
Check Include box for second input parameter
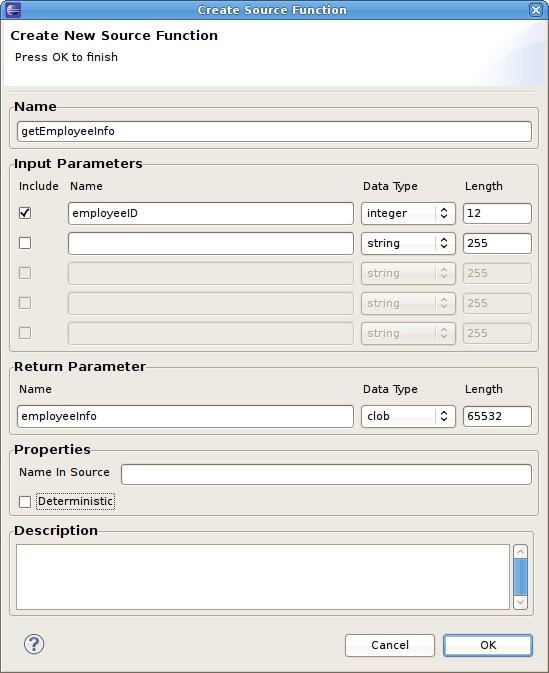click(x=25, y=243)
